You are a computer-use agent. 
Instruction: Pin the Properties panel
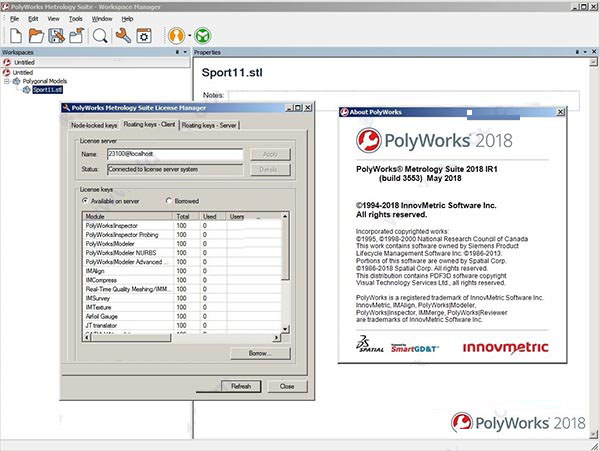[577, 52]
